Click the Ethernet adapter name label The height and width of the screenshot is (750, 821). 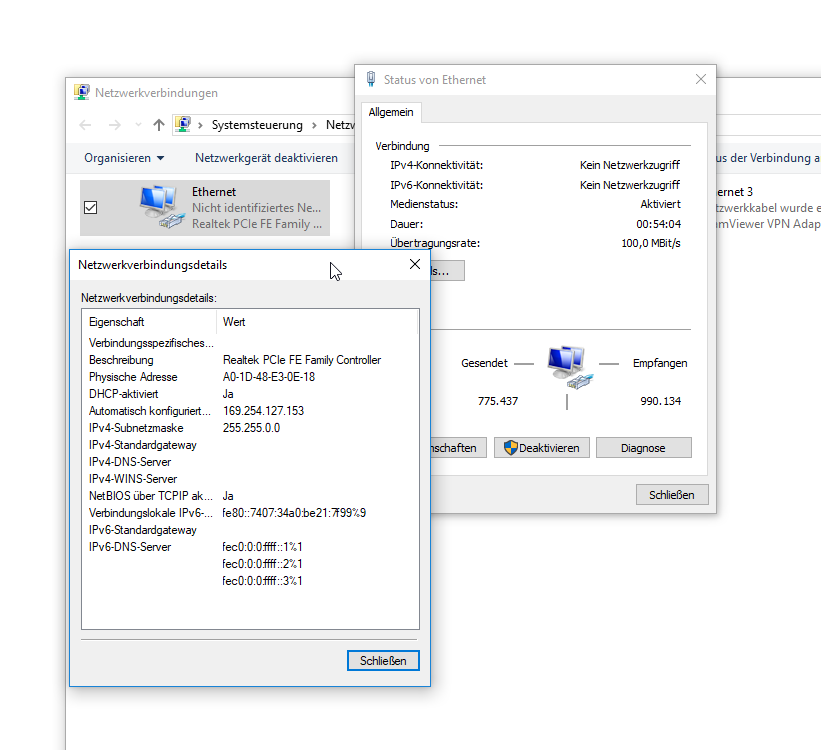tap(214, 192)
